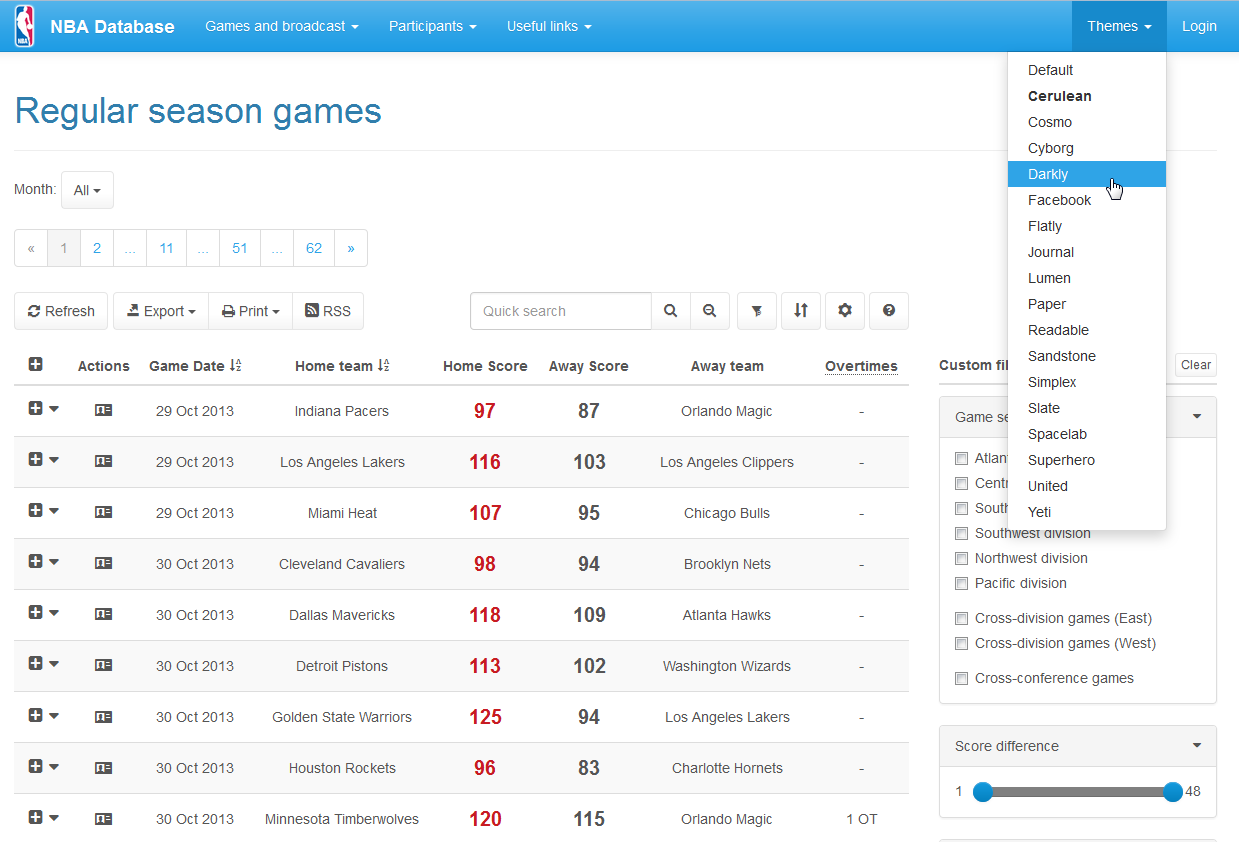Pick the Superhero theme
This screenshot has width=1239, height=842.
[x=1087, y=460]
